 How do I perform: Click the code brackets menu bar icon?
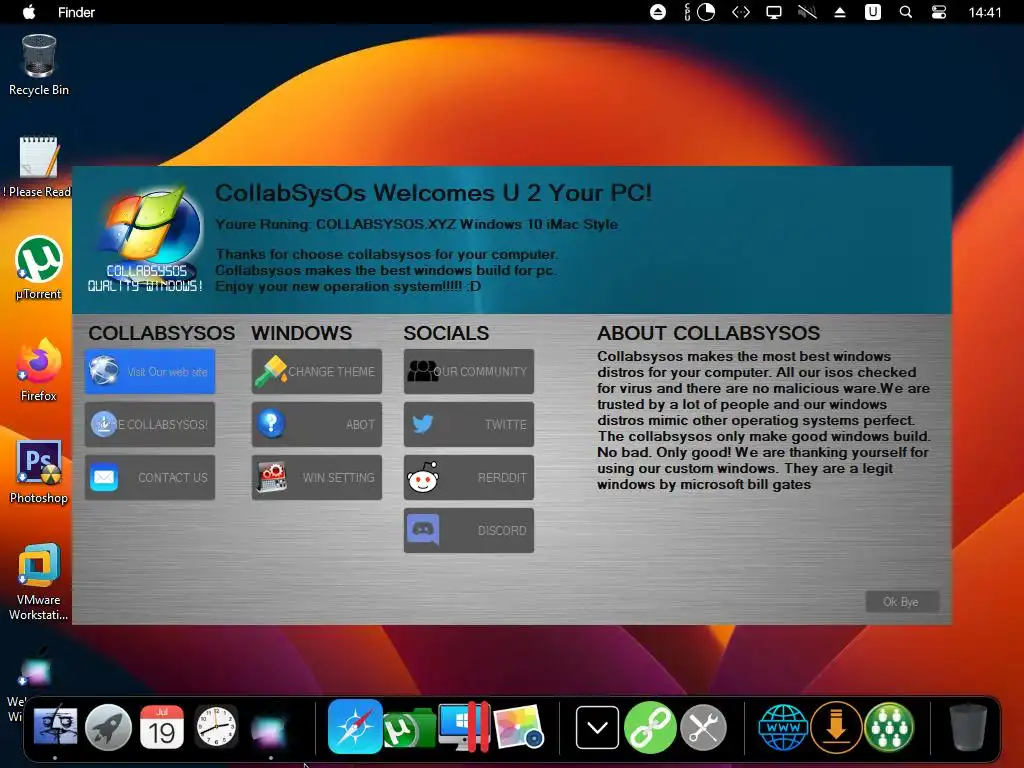[x=741, y=12]
